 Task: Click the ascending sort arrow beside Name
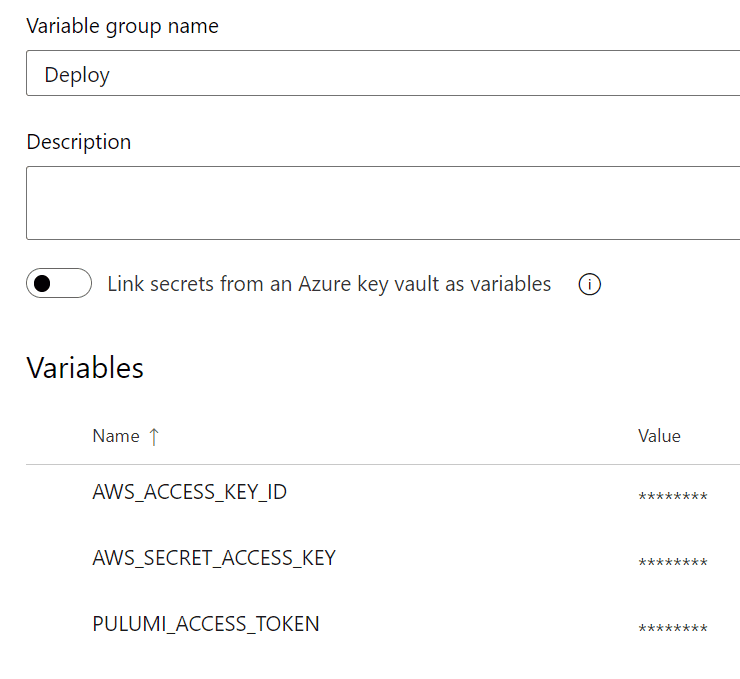click(154, 436)
